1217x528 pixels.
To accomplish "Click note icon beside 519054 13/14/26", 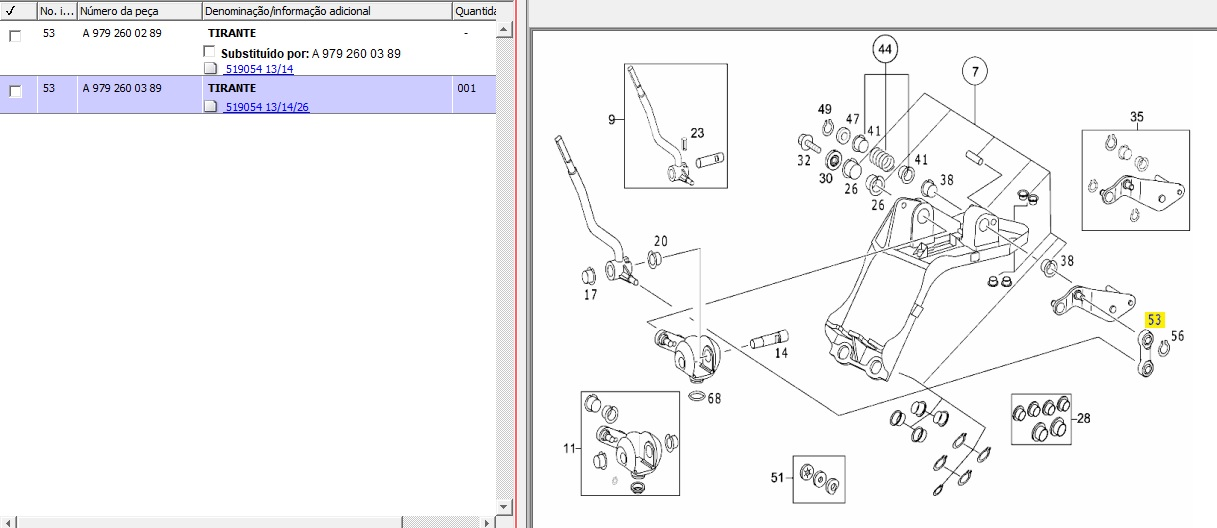I will [210, 107].
